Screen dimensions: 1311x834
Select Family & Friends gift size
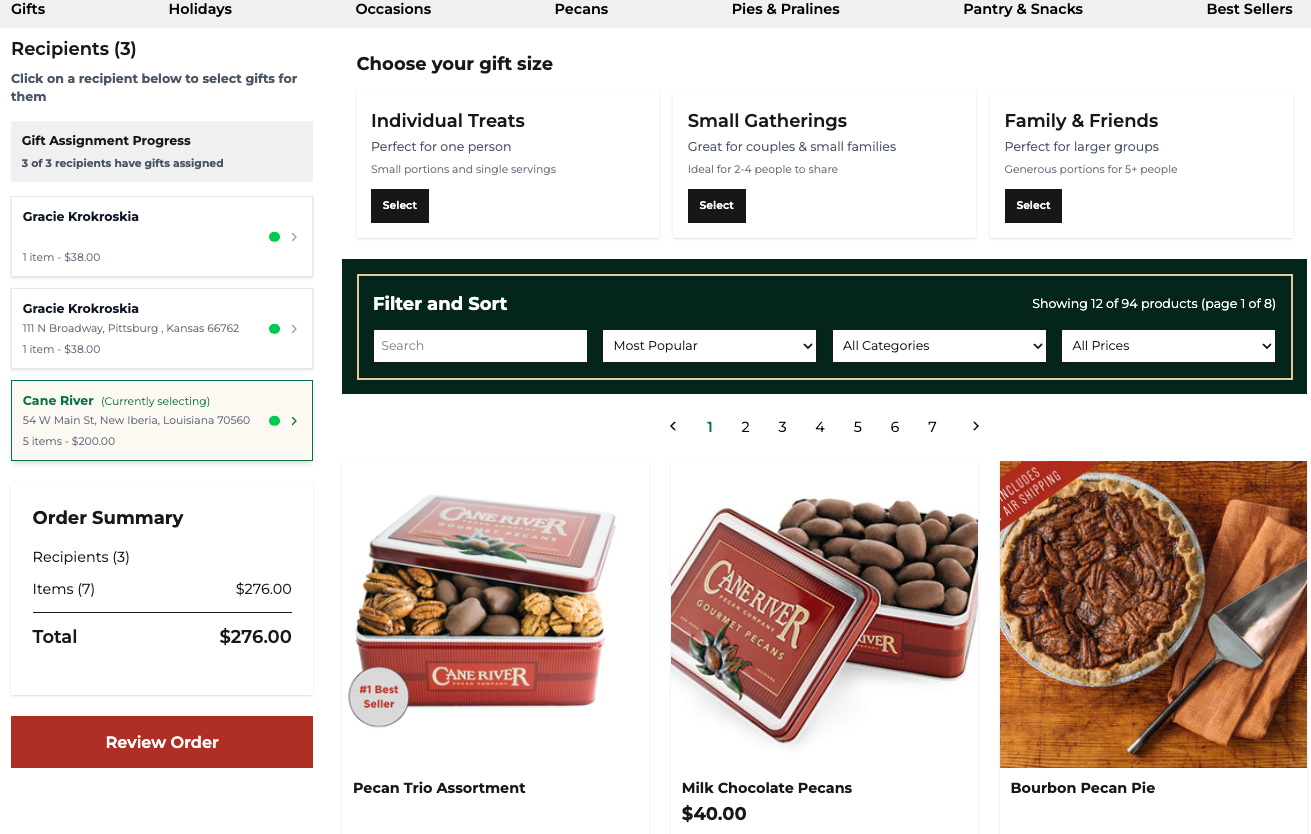[x=1033, y=205]
